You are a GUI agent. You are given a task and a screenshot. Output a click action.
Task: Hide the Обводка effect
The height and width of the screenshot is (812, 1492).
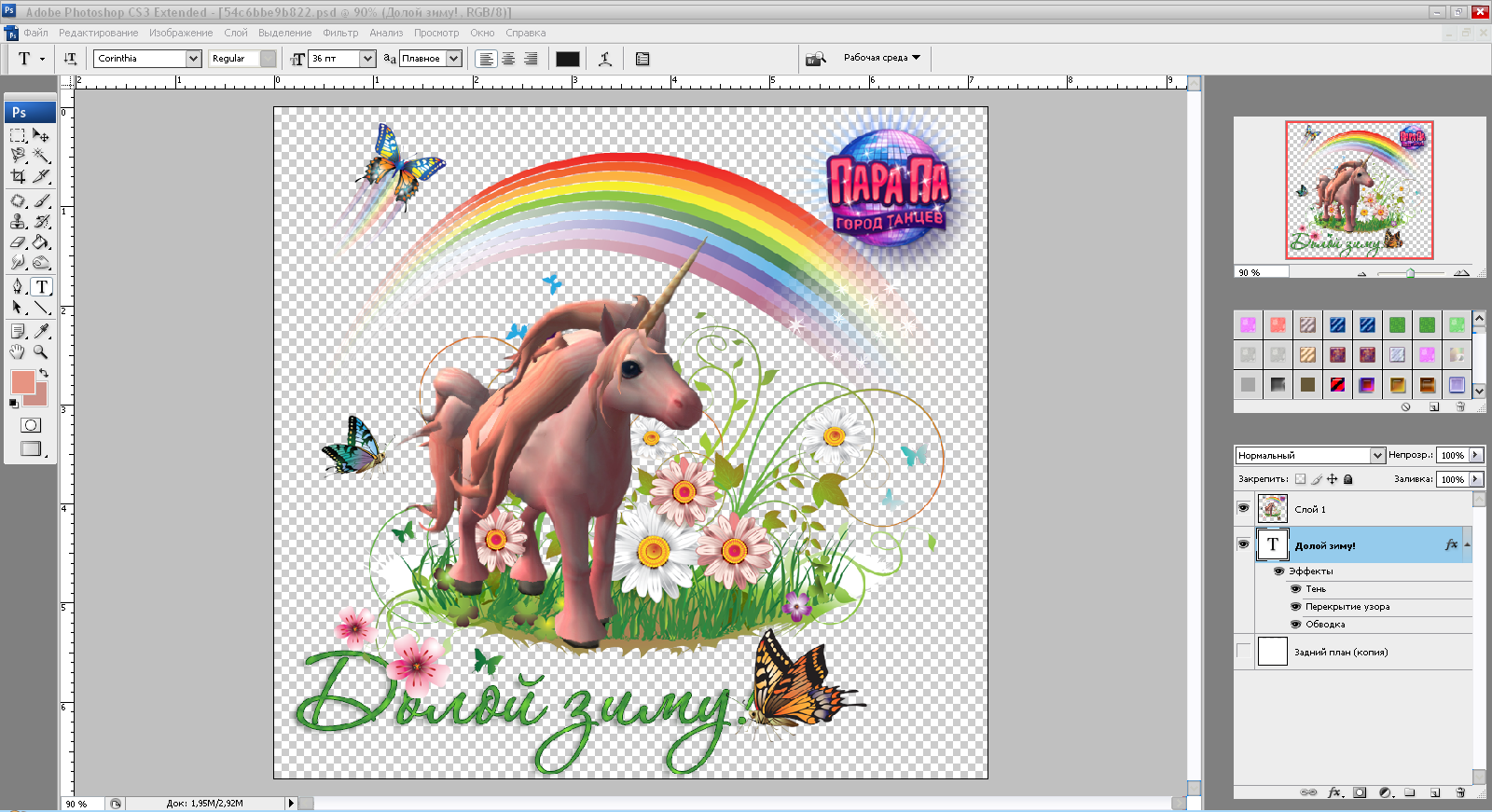pyautogui.click(x=1295, y=624)
